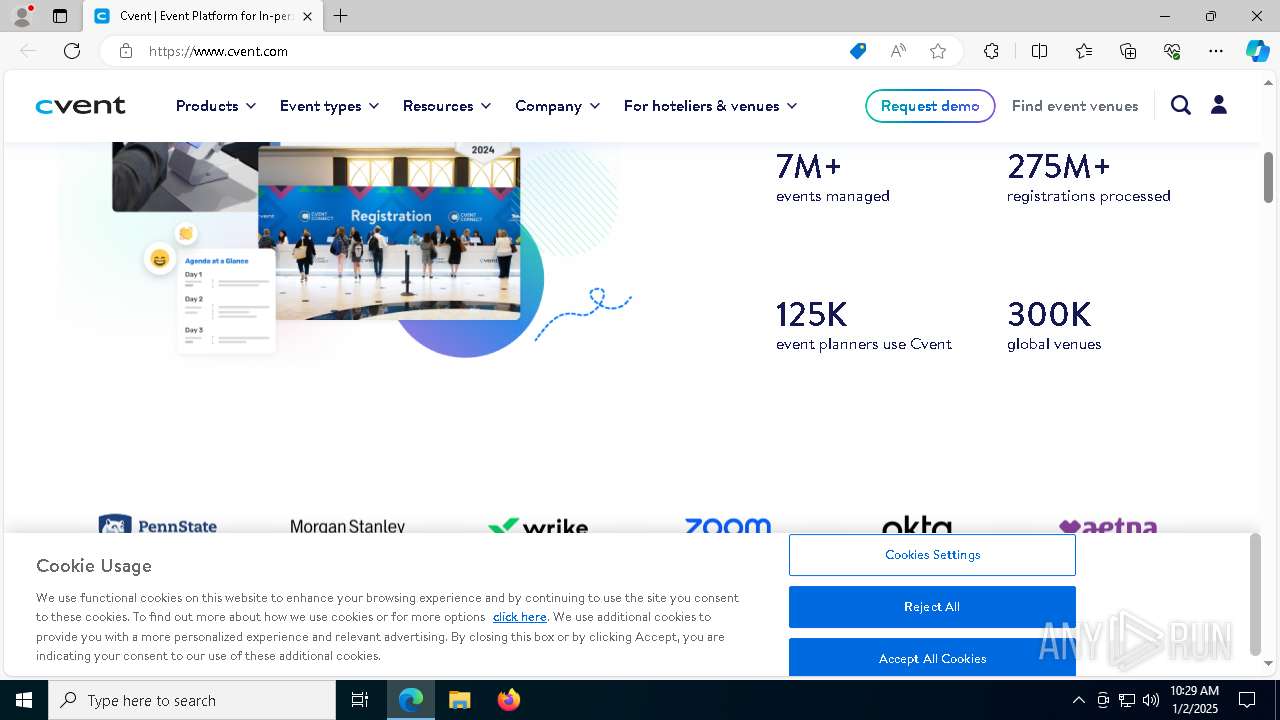1280x720 pixels.
Task: Go back using browser back arrow
Action: pos(28,51)
